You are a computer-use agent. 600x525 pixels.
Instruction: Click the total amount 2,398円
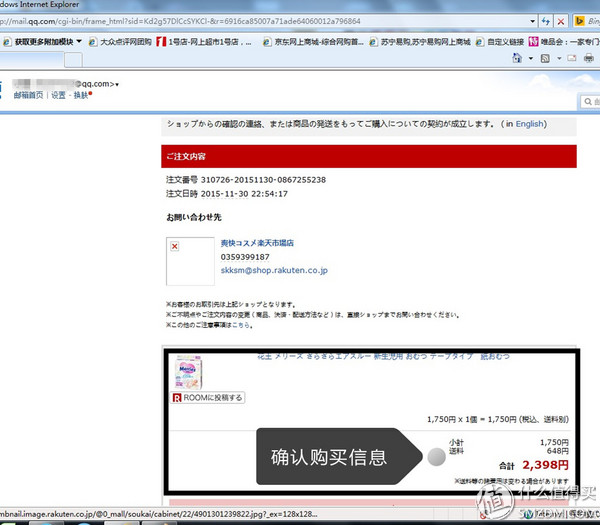(545, 465)
